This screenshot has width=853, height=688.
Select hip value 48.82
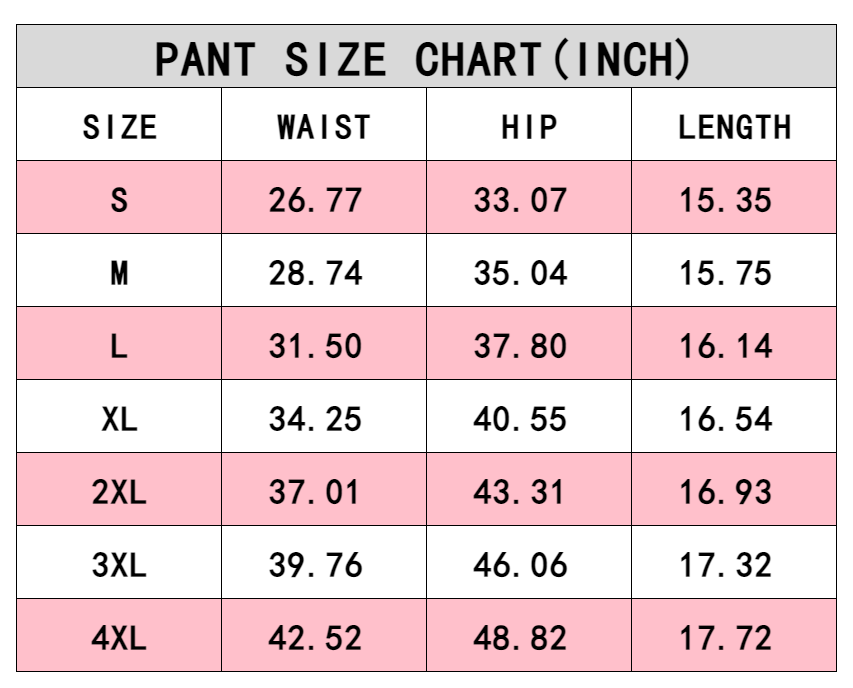[520, 638]
